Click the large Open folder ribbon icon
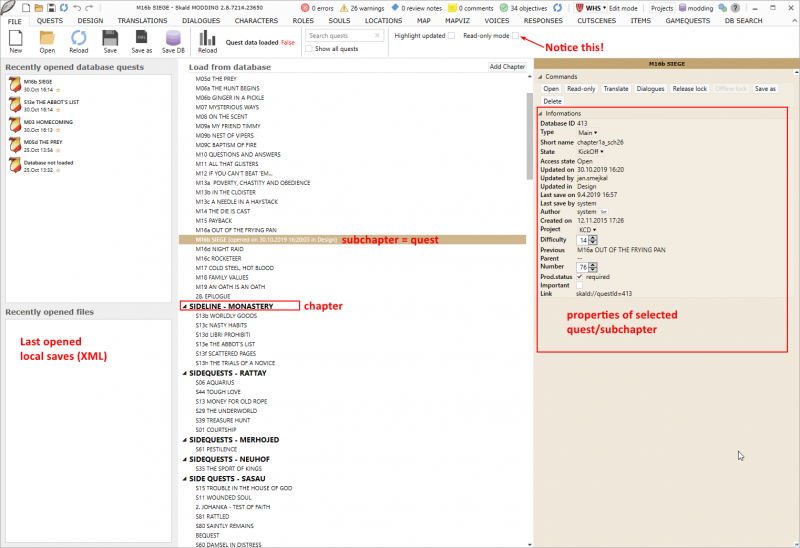The height and width of the screenshot is (548, 800). point(47,38)
